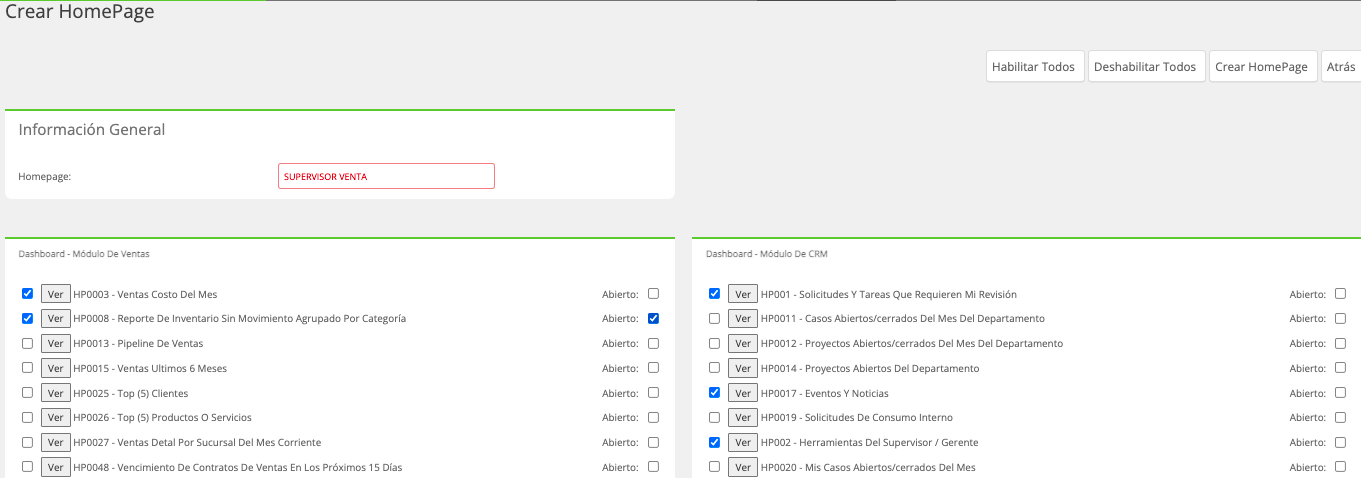Toggle Abierto for HP0013 Pipeline De Ventas
1361x478 pixels.
coord(653,343)
